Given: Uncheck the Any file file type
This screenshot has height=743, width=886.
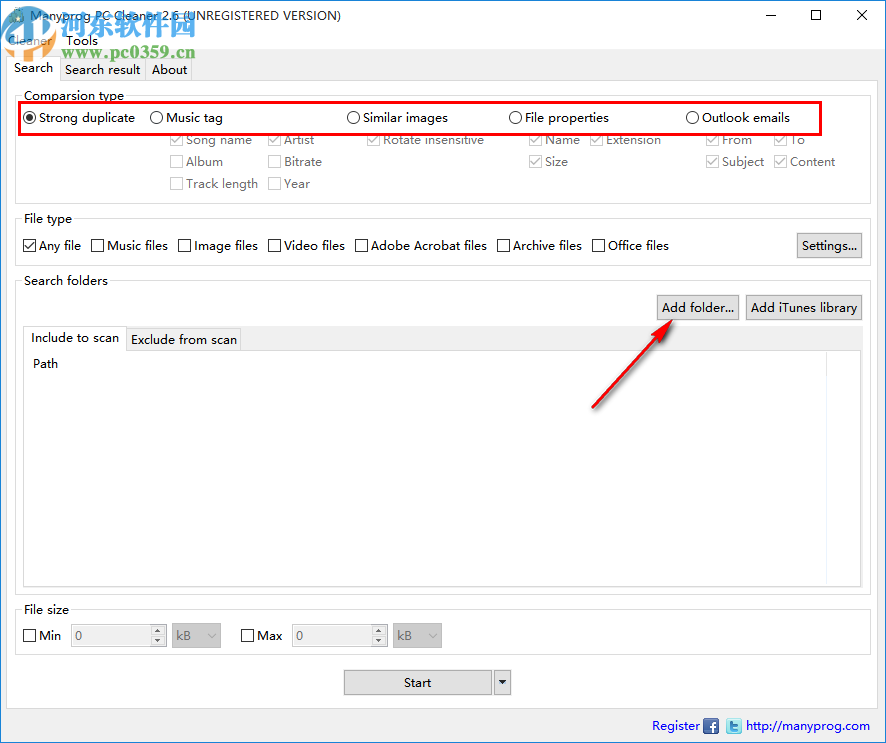Looking at the screenshot, I should pos(29,245).
